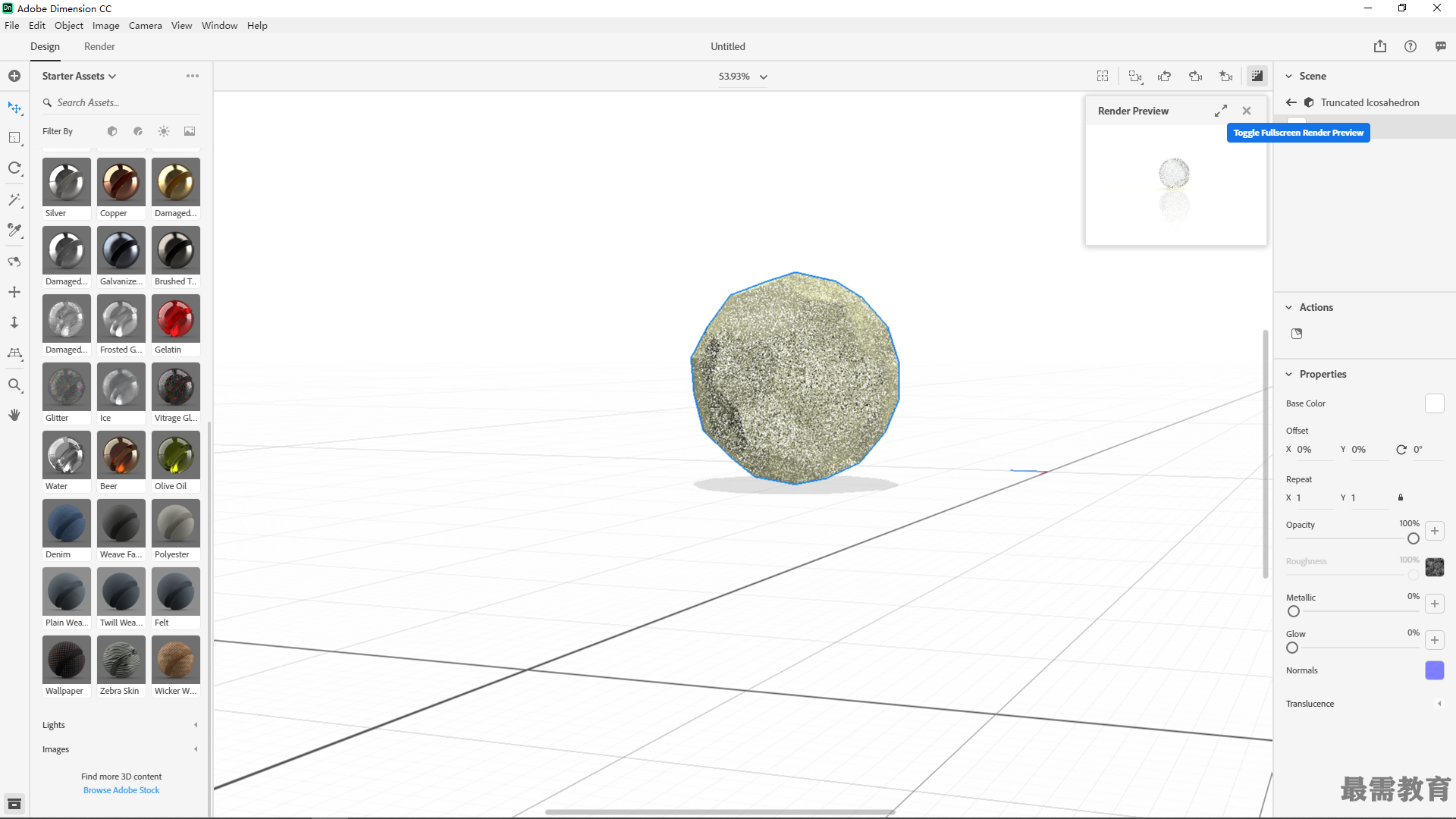Image resolution: width=1456 pixels, height=819 pixels.
Task: Open the Object menu
Action: pyautogui.click(x=69, y=25)
